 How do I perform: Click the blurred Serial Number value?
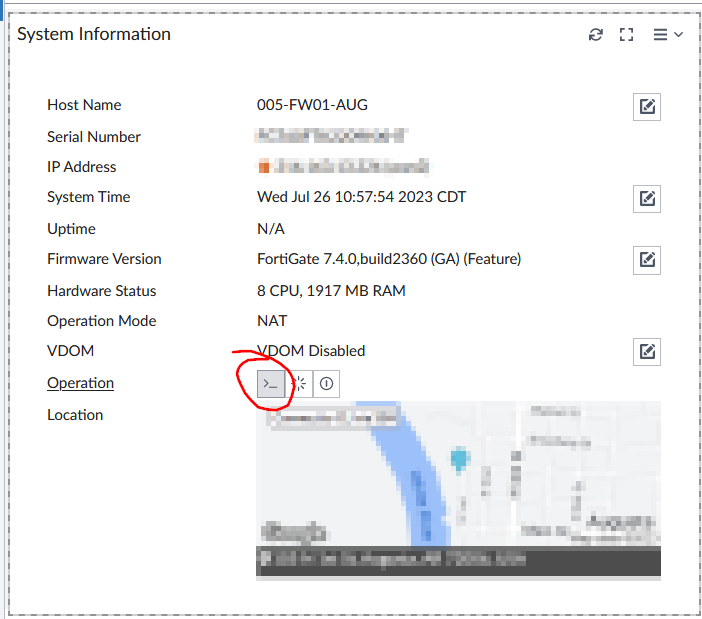coord(330,136)
